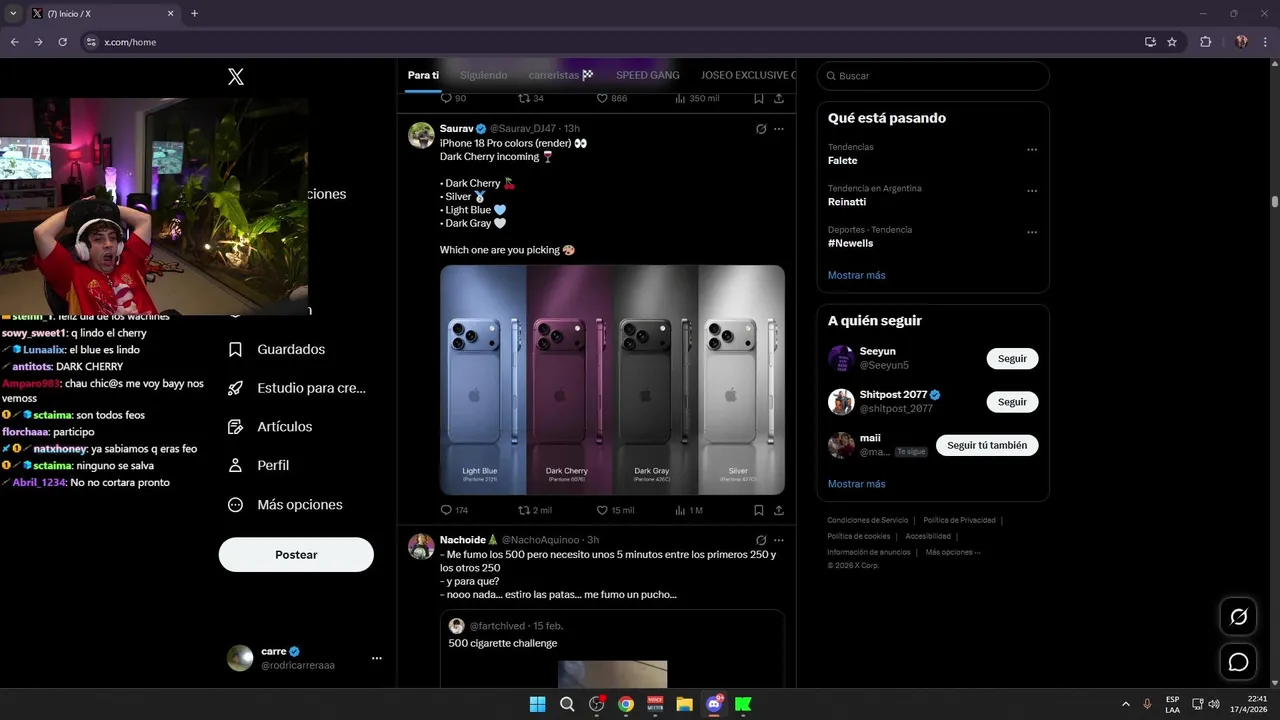Screen dimensions: 1280x720
Task: Click the x.com/home address bar
Action: (x=610, y=42)
